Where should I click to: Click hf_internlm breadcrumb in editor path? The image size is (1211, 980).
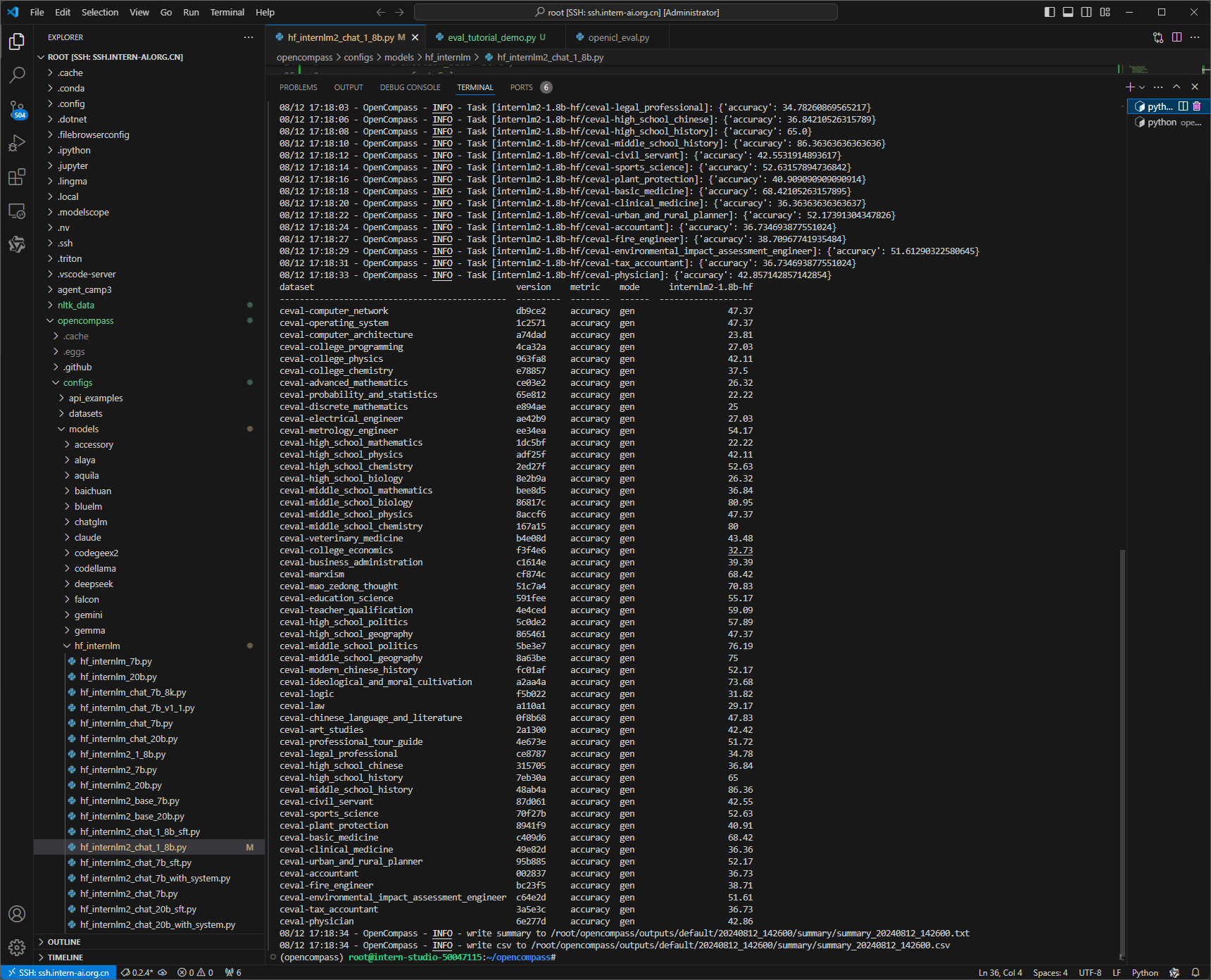(x=448, y=57)
